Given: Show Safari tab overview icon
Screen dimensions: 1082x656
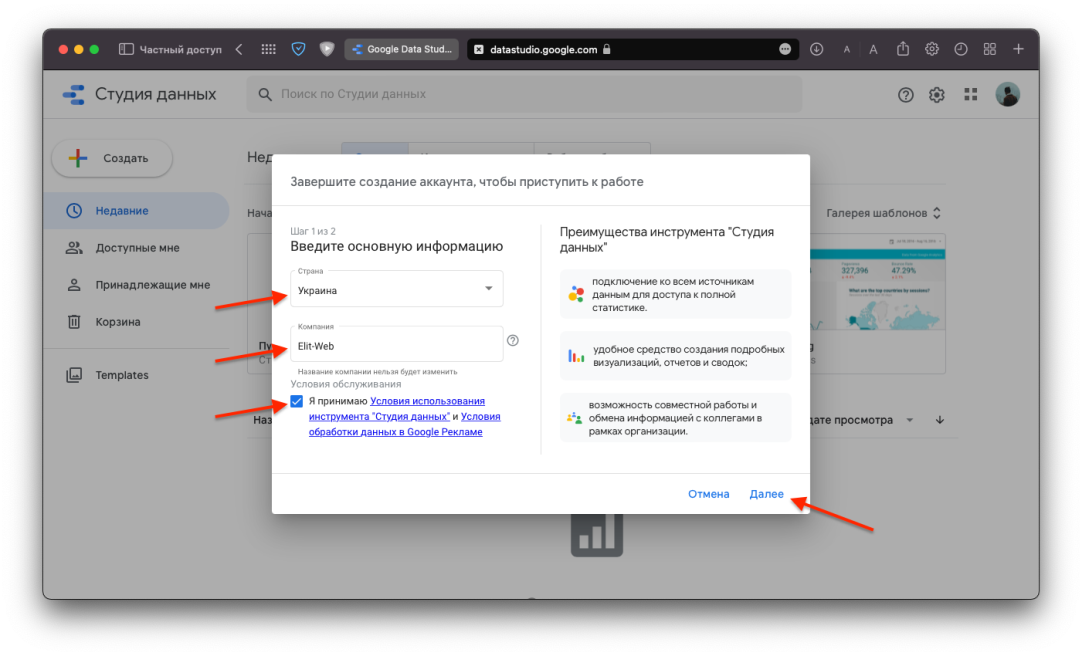Looking at the screenshot, I should [990, 49].
